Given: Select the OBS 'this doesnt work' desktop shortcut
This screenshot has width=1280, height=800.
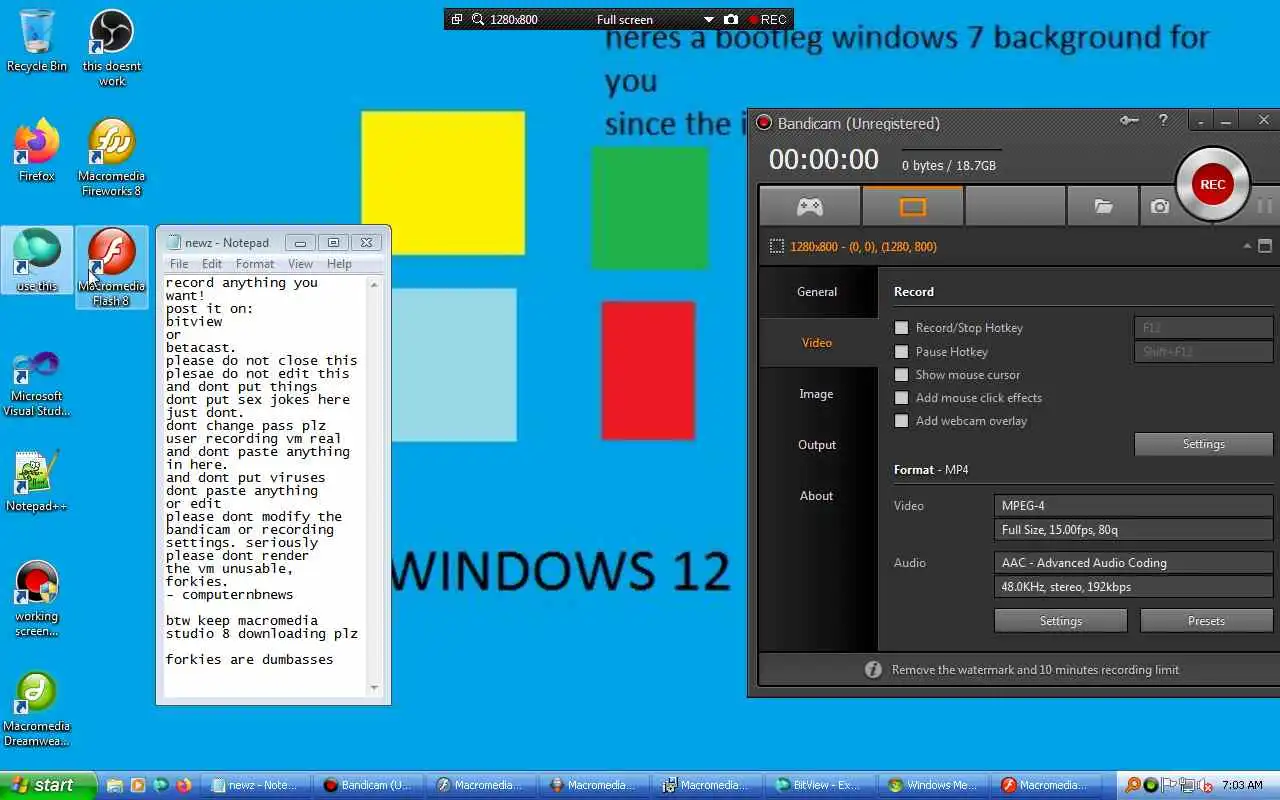Looking at the screenshot, I should (112, 48).
